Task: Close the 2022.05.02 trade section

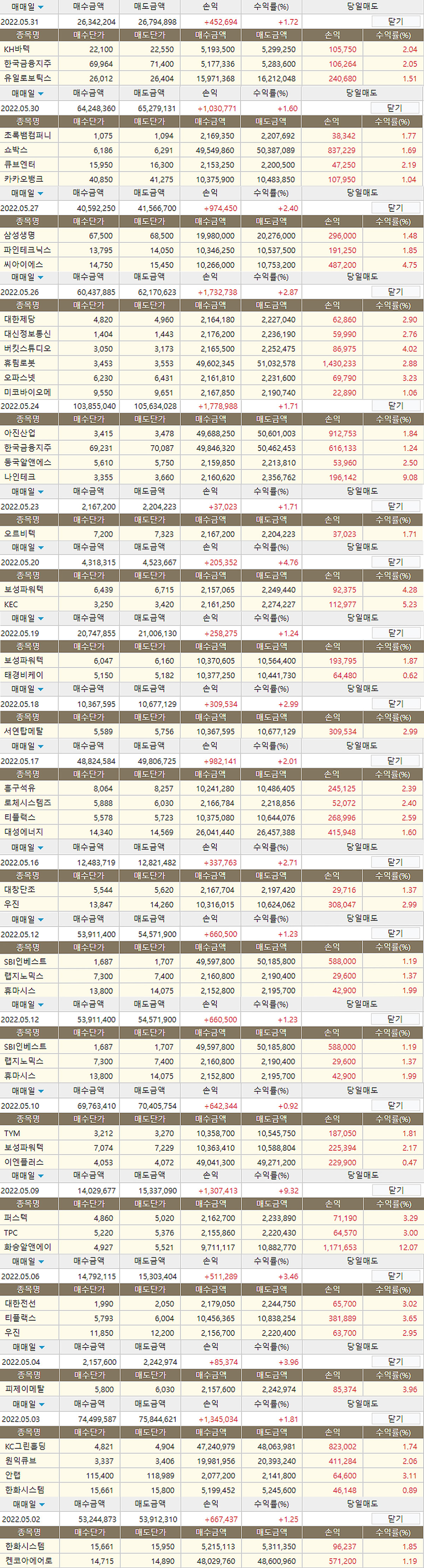Action: pos(395,1518)
